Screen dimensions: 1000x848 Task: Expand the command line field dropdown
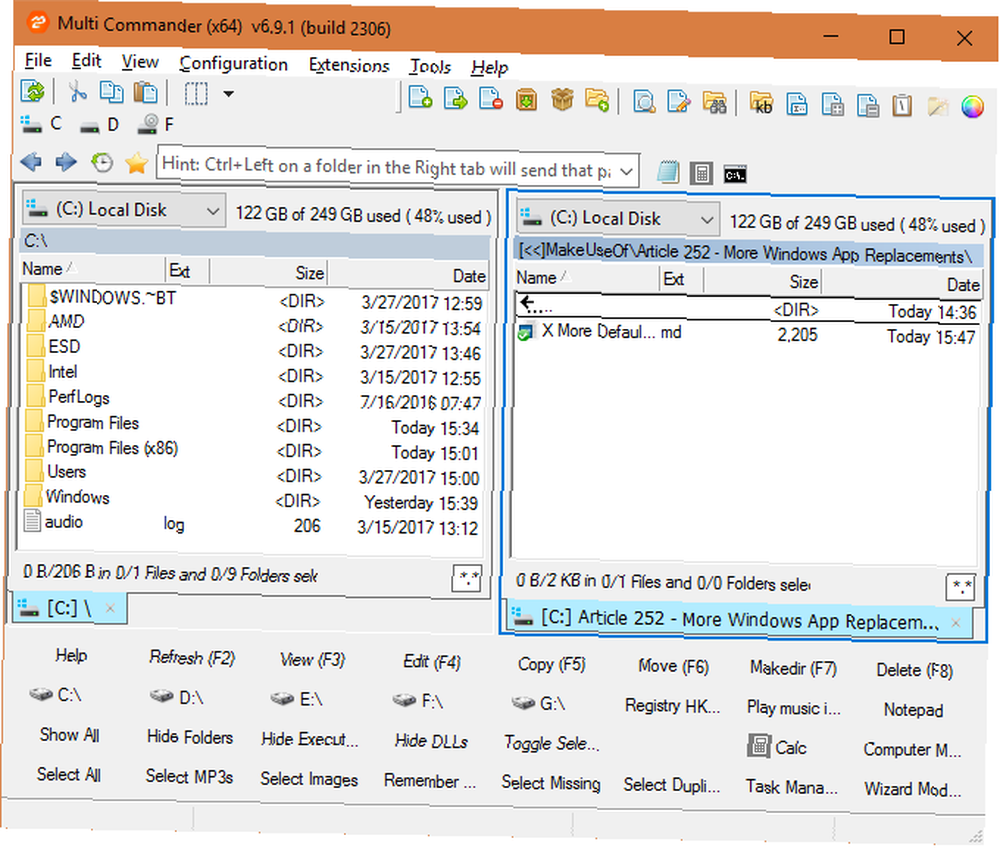pyautogui.click(x=626, y=171)
